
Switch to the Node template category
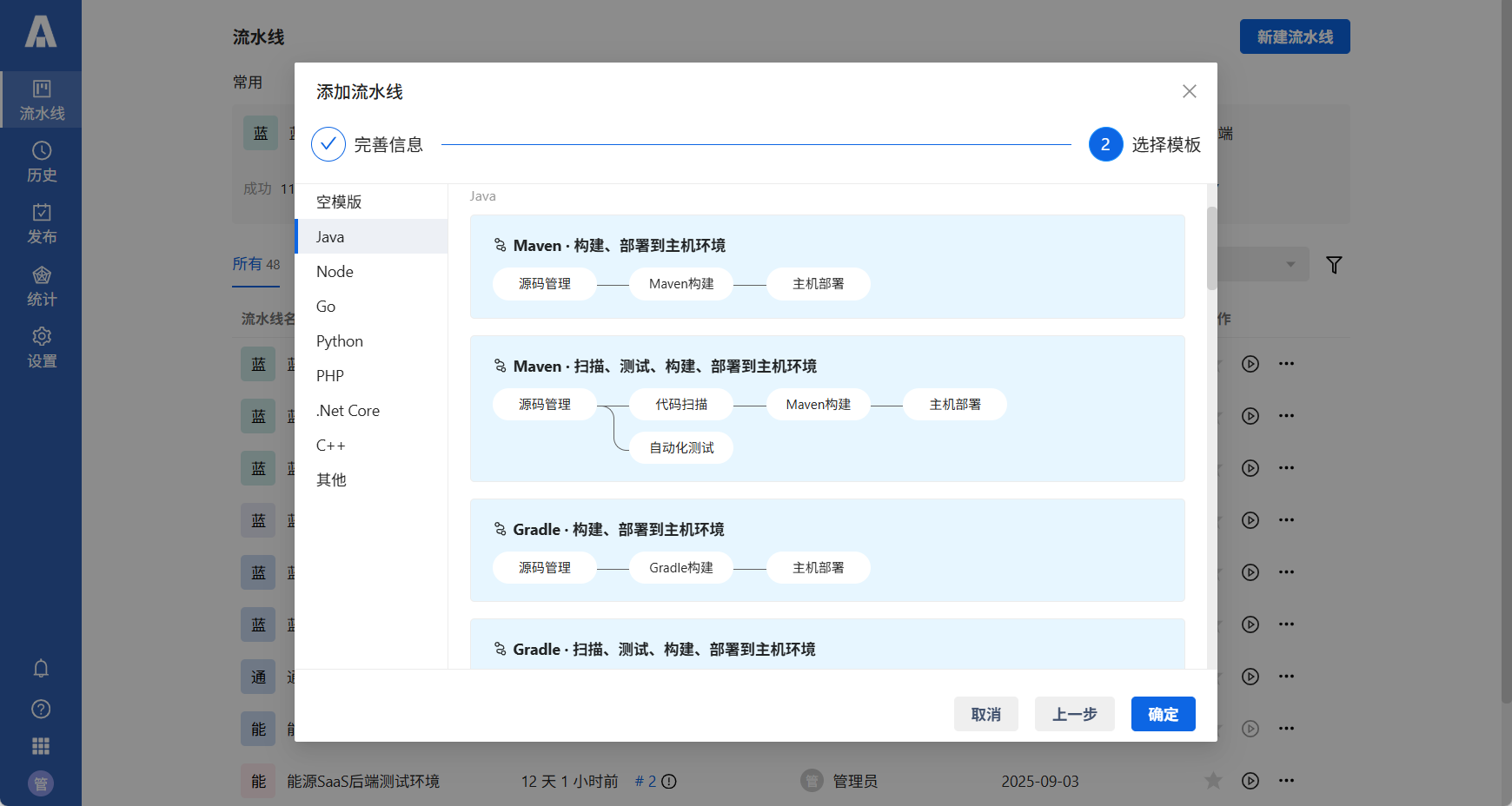click(x=335, y=271)
